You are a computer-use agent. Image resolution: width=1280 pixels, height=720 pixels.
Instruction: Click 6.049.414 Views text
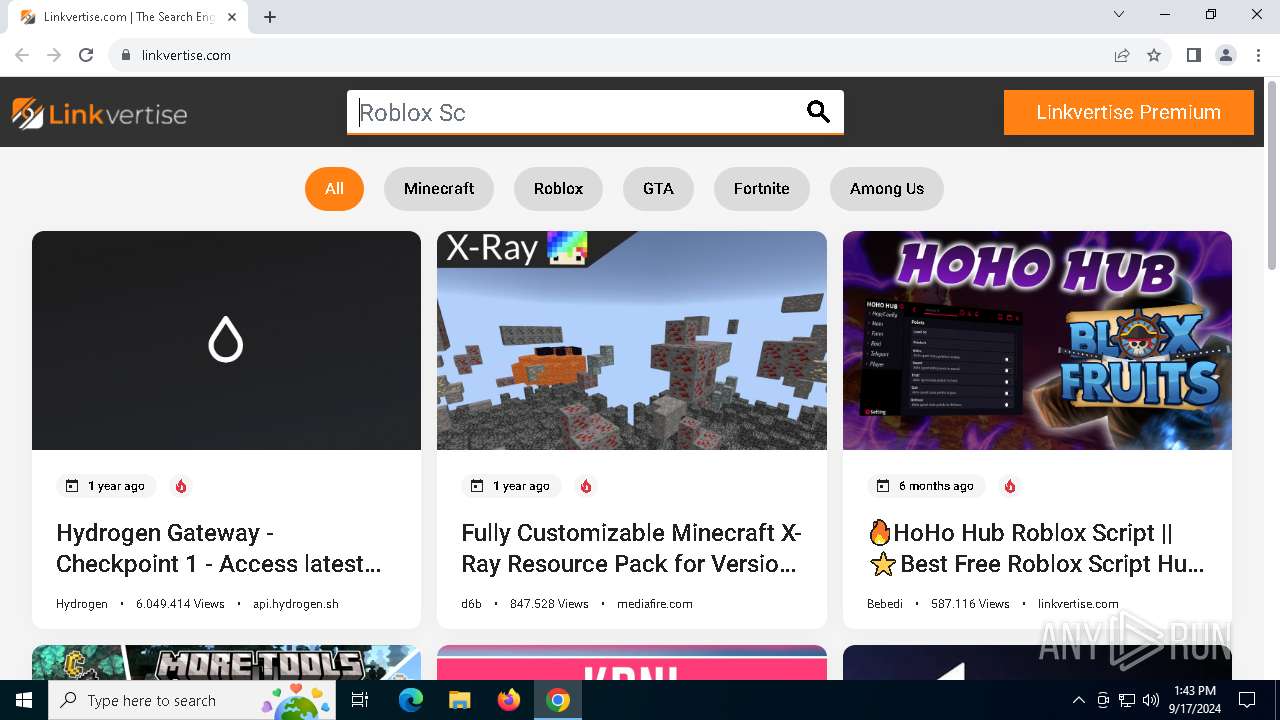[180, 604]
